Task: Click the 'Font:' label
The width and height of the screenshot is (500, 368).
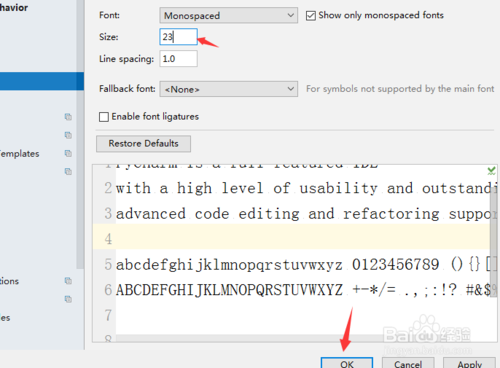Action: click(109, 15)
